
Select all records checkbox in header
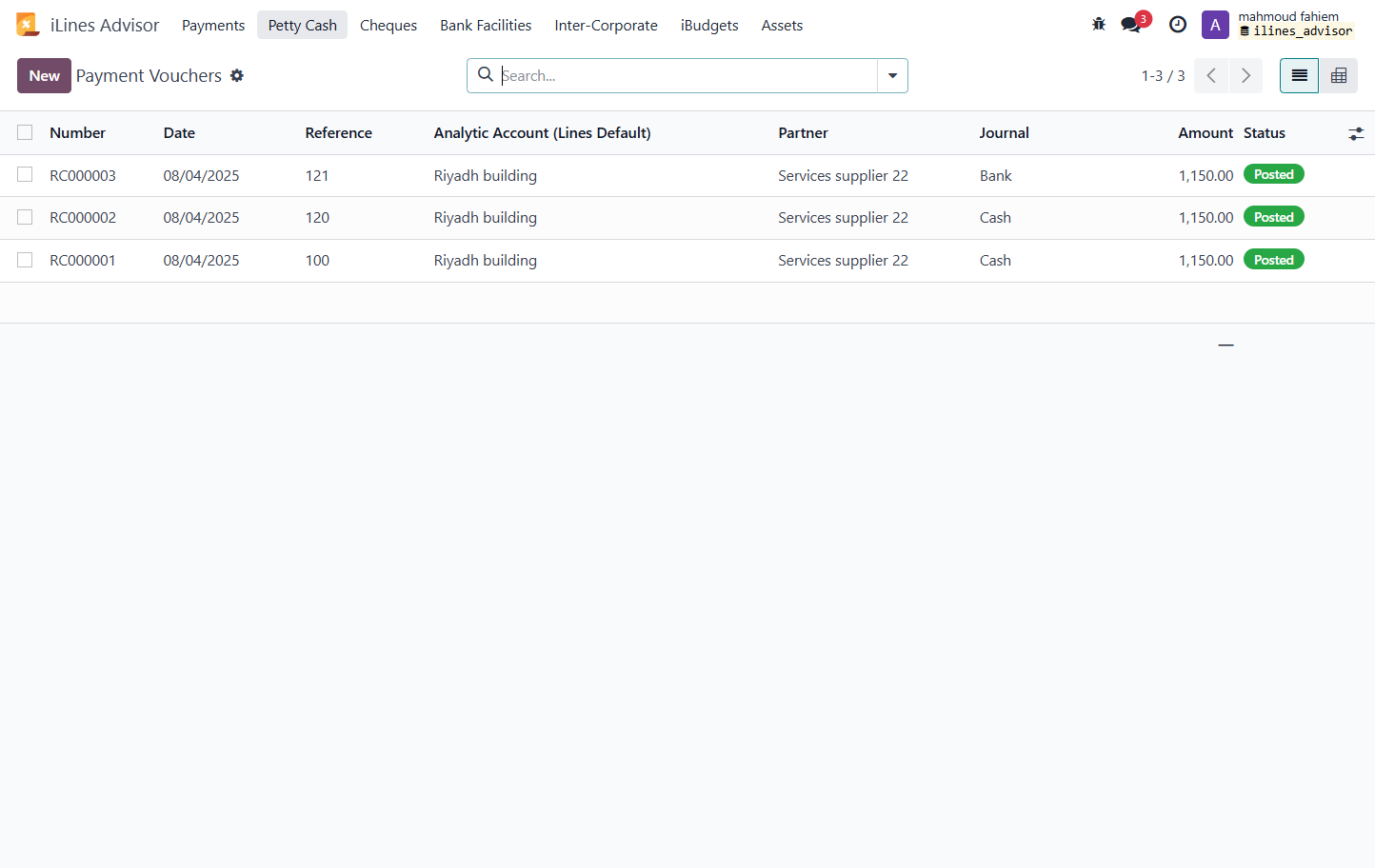[x=25, y=132]
